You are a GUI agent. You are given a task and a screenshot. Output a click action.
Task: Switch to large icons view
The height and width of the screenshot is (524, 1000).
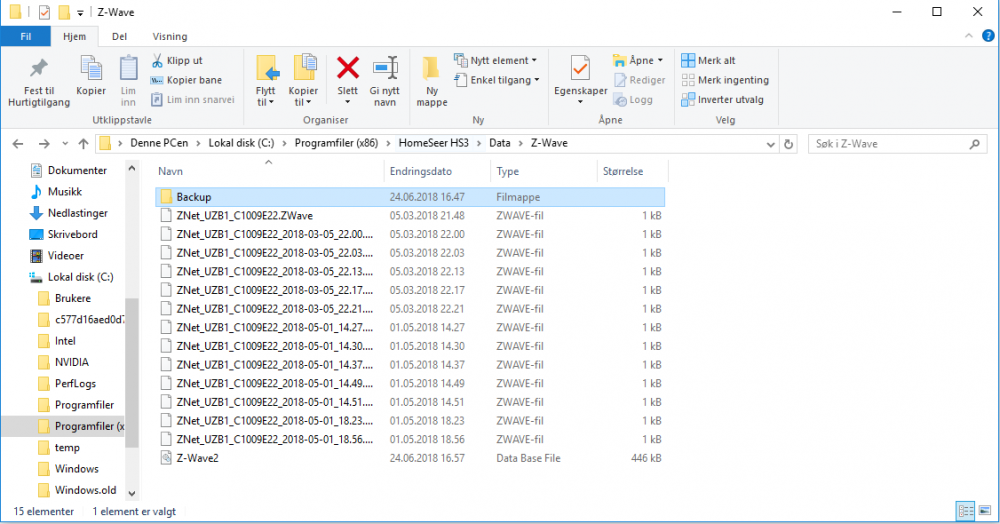[x=984, y=511]
